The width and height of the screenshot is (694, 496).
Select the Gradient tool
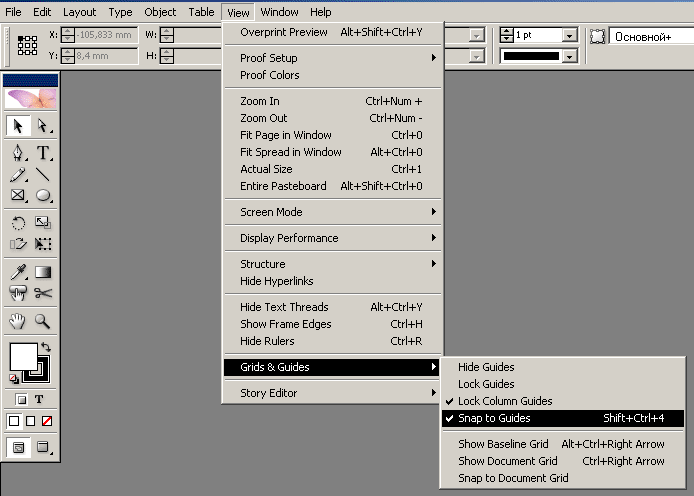42,272
